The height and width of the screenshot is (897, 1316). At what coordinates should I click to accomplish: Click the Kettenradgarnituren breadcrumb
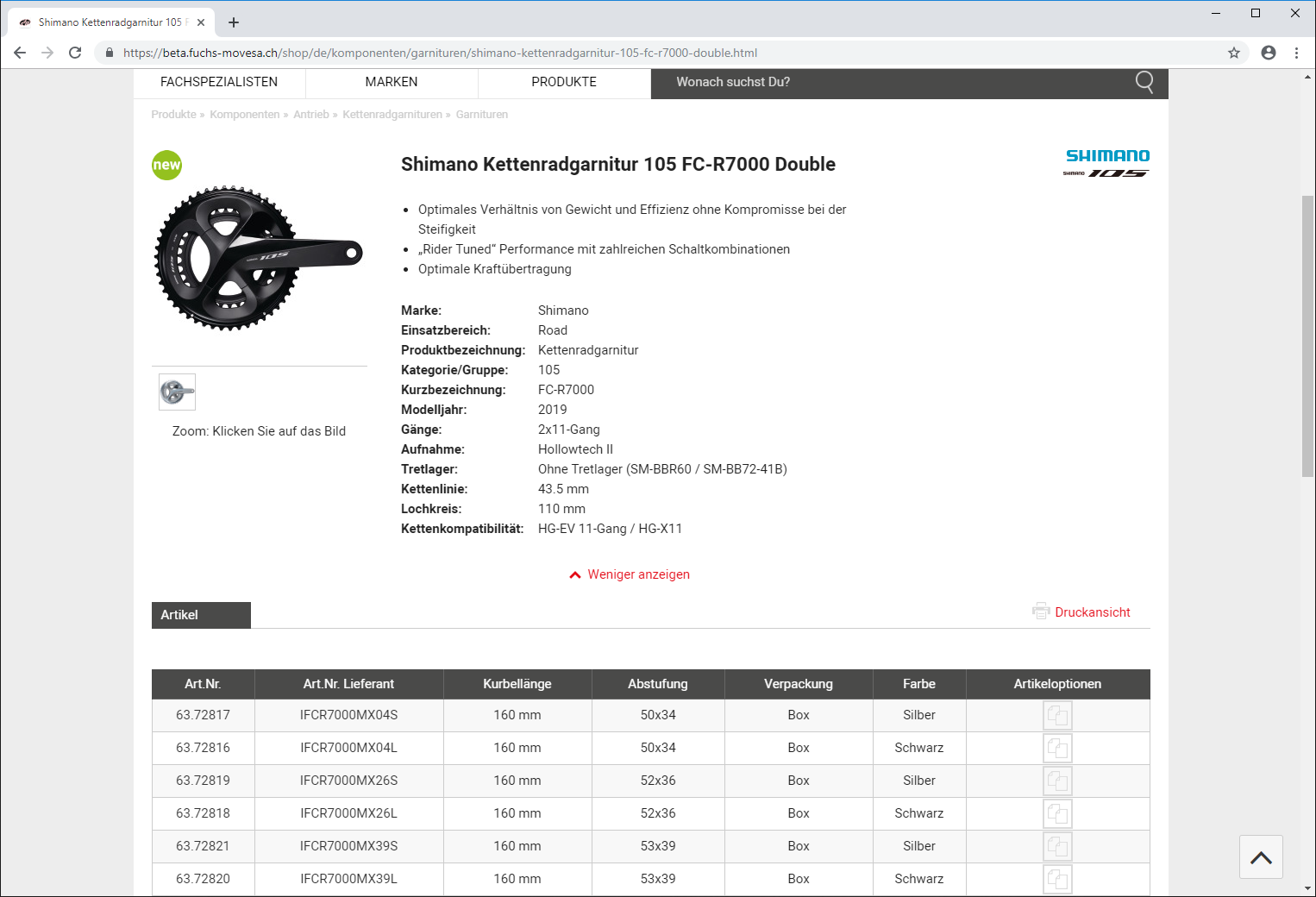(392, 115)
